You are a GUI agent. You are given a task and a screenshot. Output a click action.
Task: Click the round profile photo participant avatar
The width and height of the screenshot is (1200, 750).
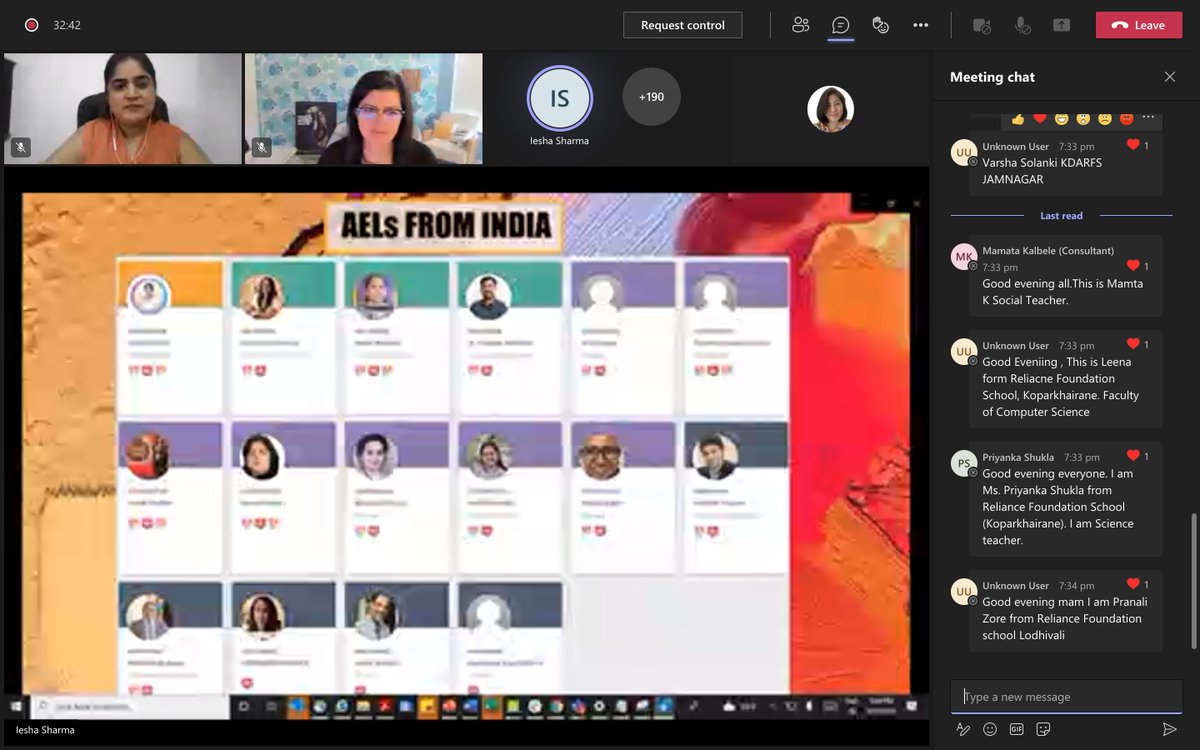[830, 109]
